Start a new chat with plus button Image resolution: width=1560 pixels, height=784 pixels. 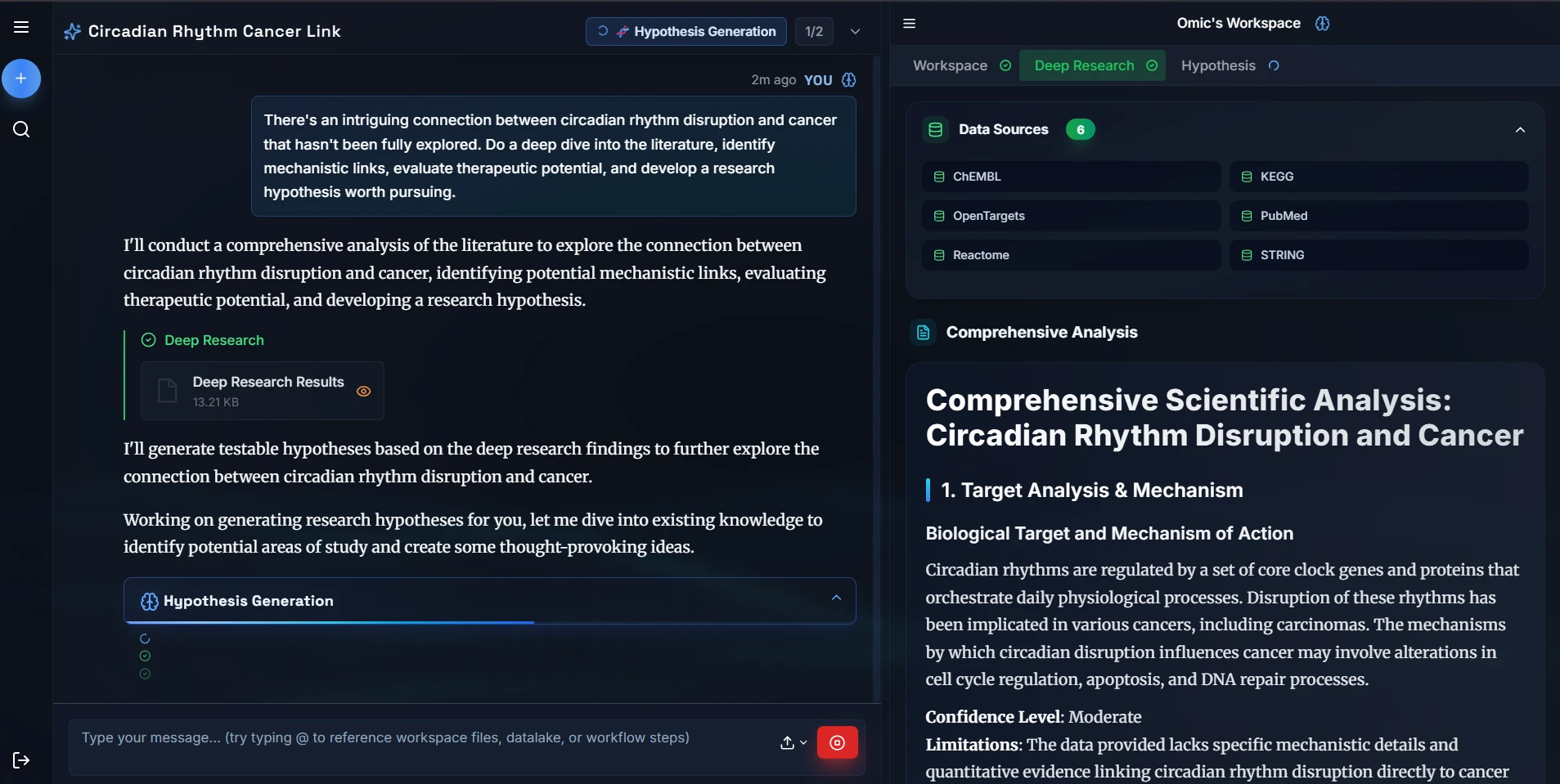pos(21,78)
